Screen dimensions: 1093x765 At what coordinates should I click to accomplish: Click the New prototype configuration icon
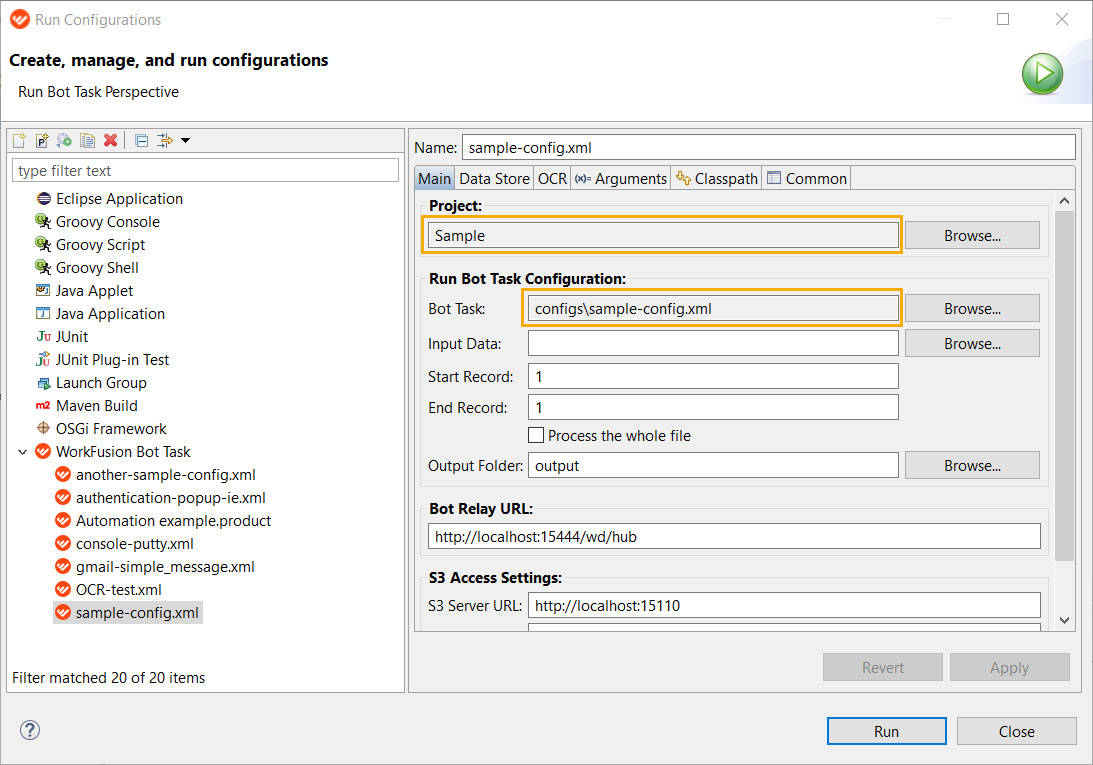point(42,141)
